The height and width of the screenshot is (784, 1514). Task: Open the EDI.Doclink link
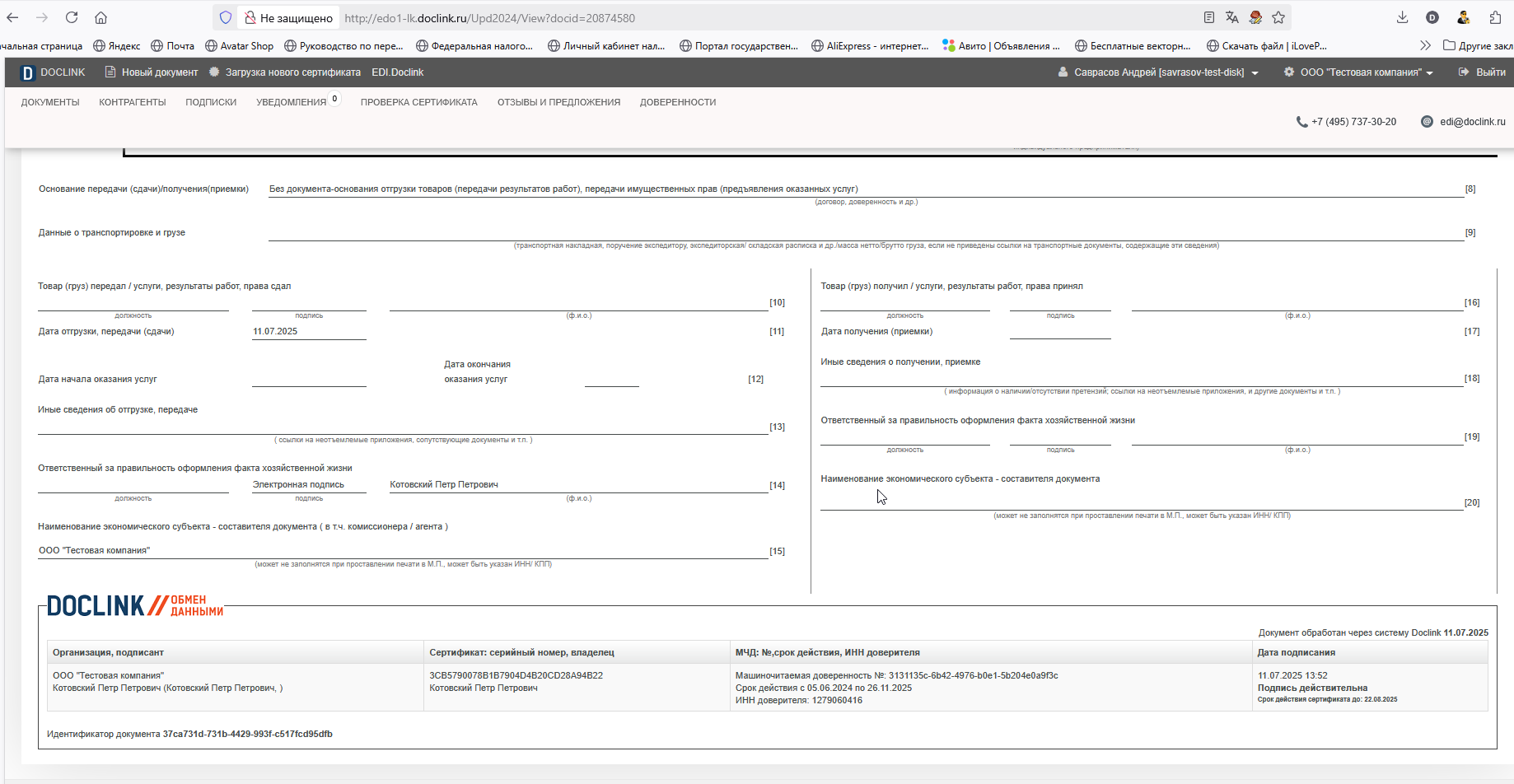pos(397,72)
